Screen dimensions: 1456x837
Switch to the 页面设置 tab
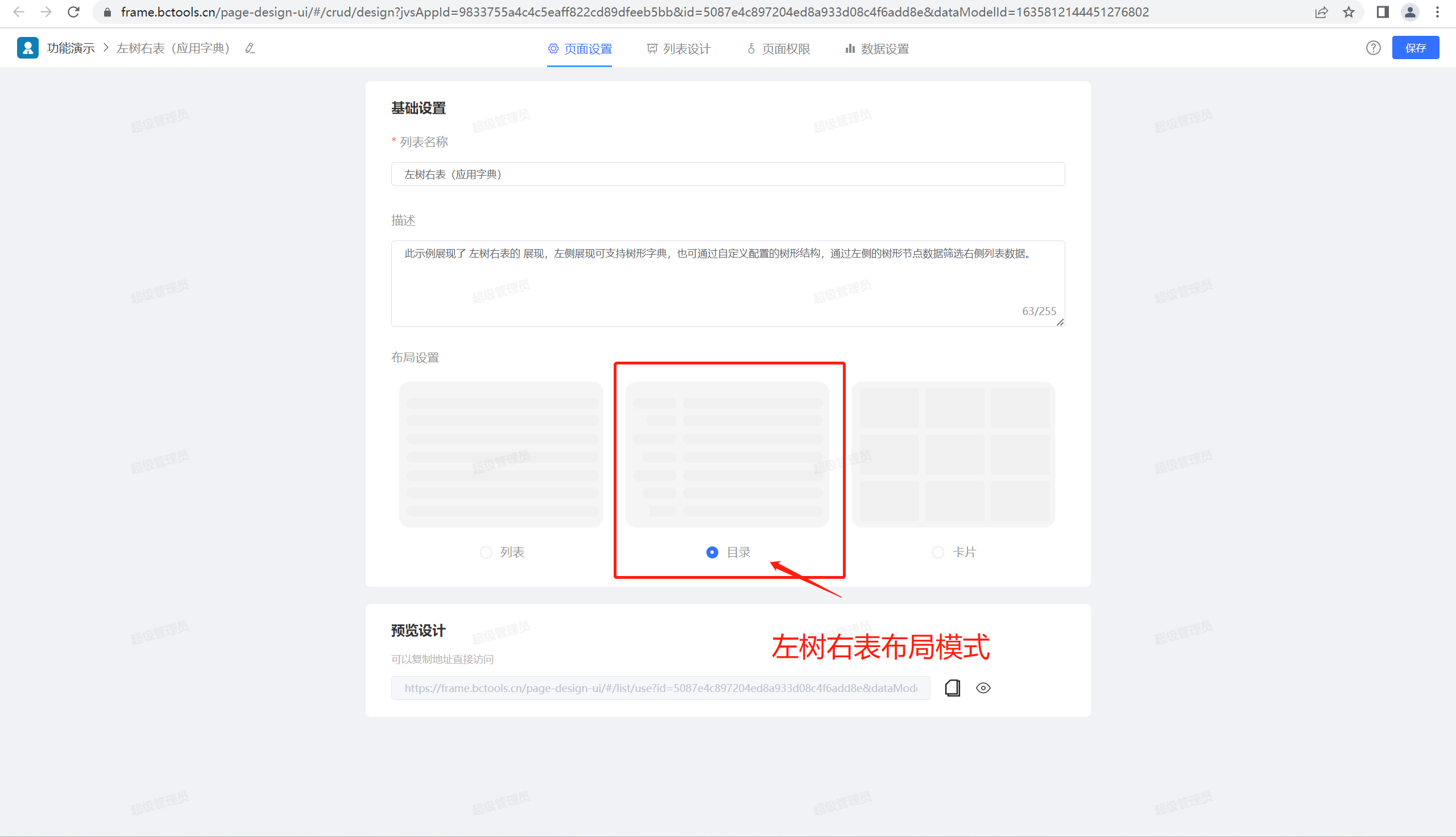point(580,49)
